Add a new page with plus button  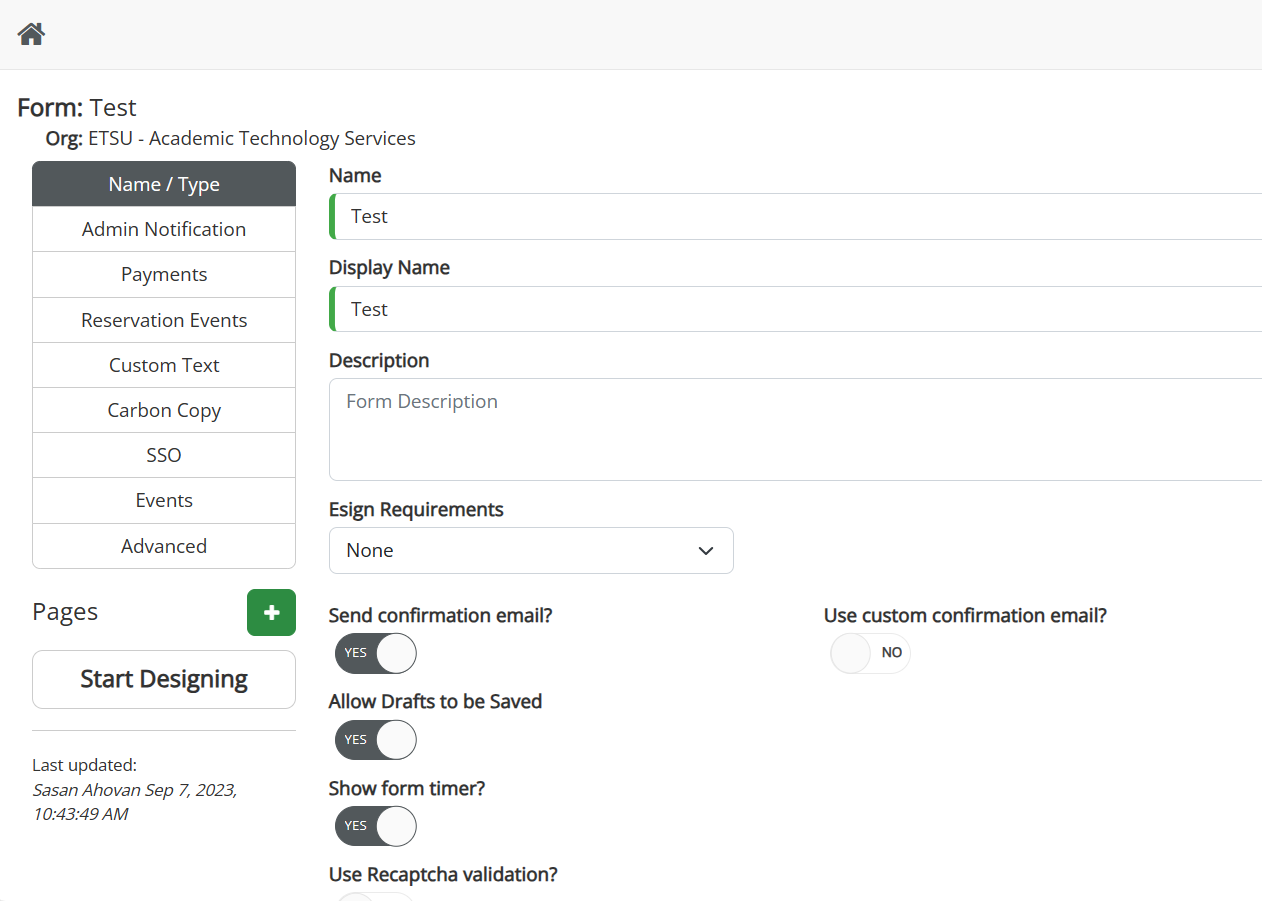[x=271, y=613]
